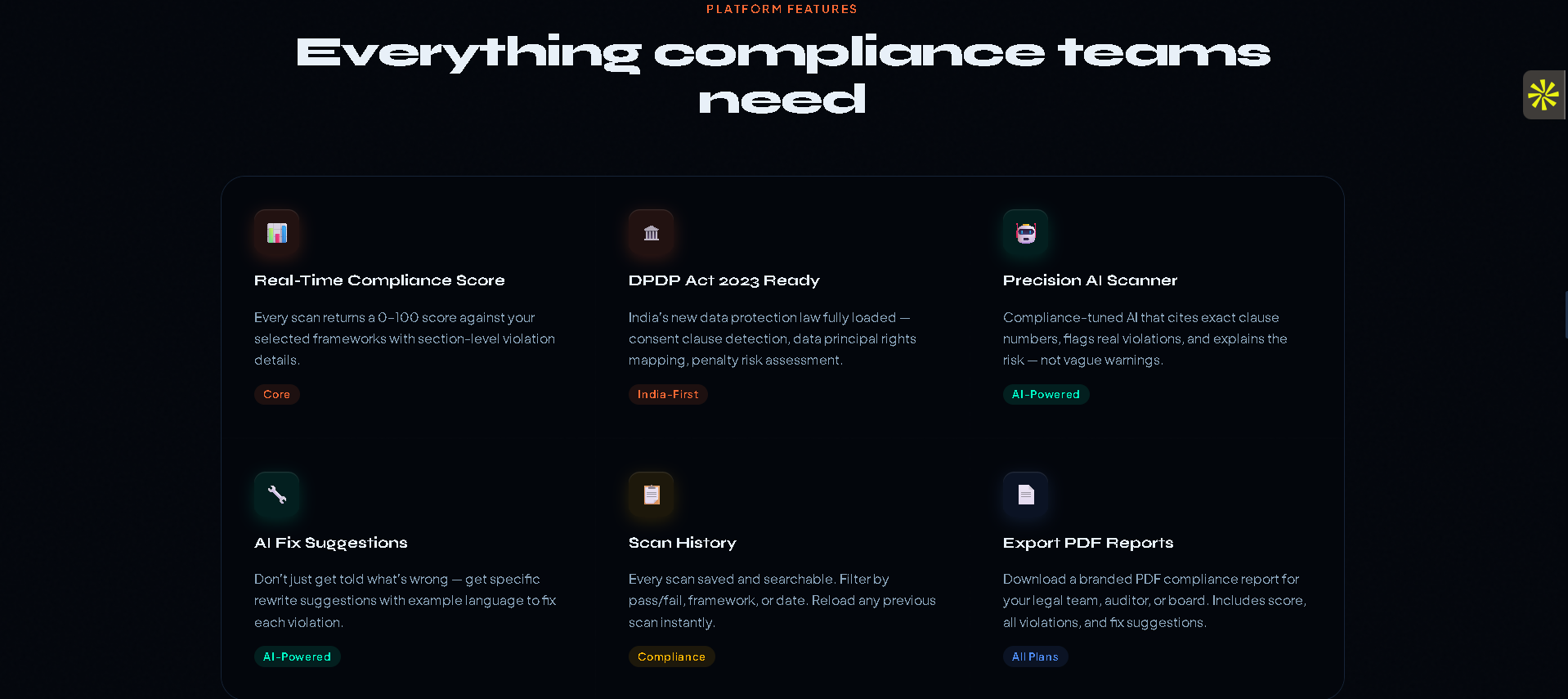This screenshot has height=699, width=1568.
Task: Select the Precision AI Scanner heading
Action: pos(1090,280)
